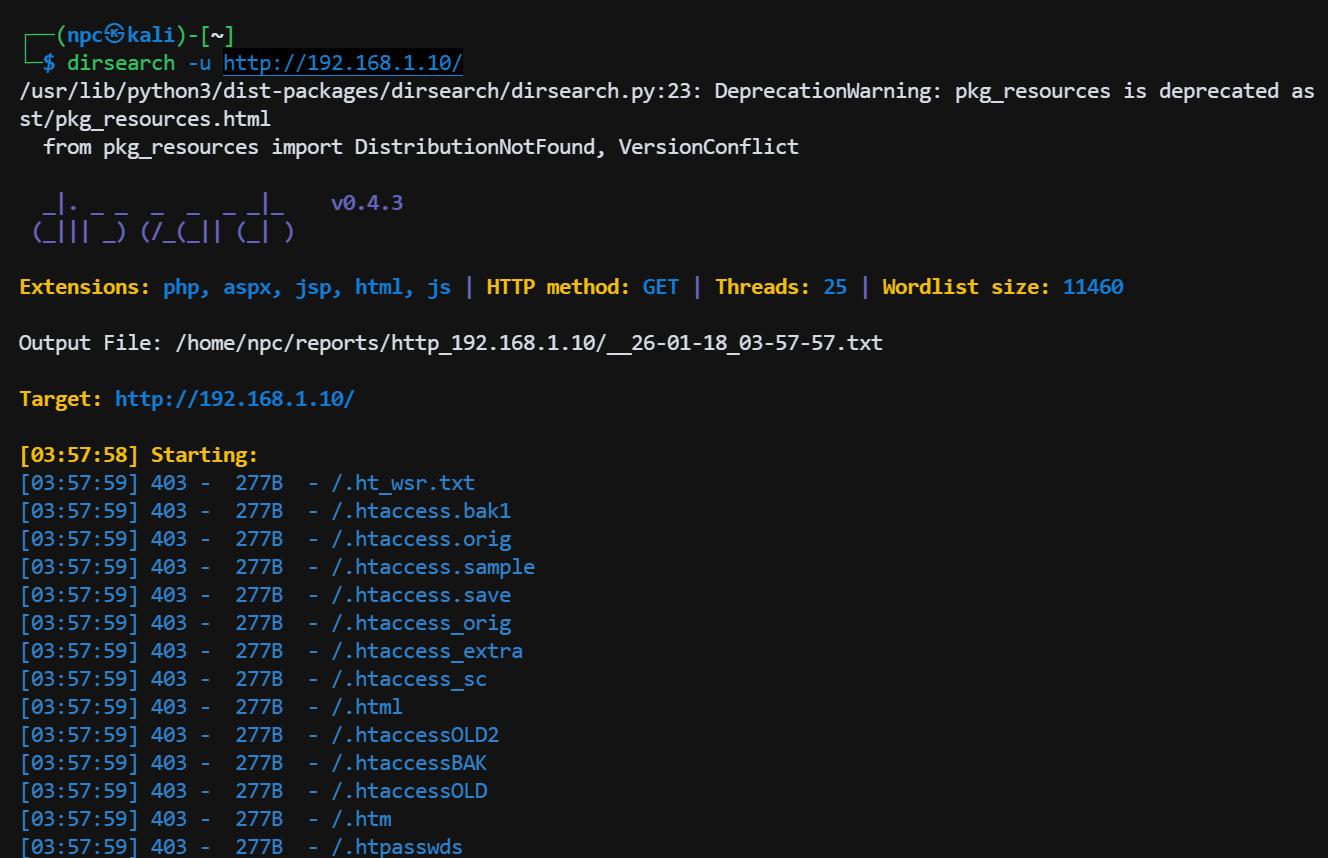1328x858 pixels.
Task: Click the extensions list starting with php
Action: point(307,287)
